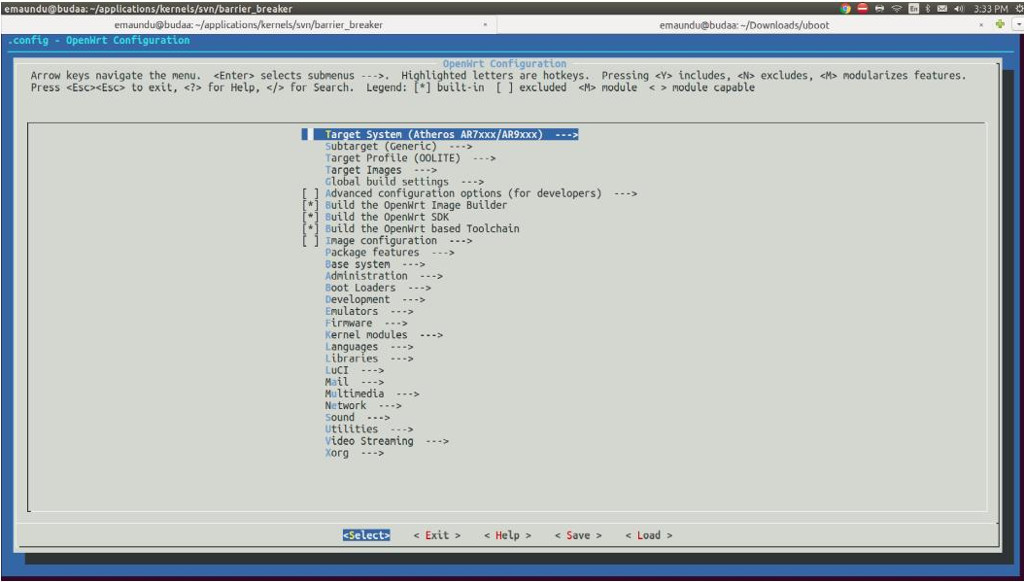Open the Target Images submenu
Viewport: 1024px width, 582px height.
(381, 170)
